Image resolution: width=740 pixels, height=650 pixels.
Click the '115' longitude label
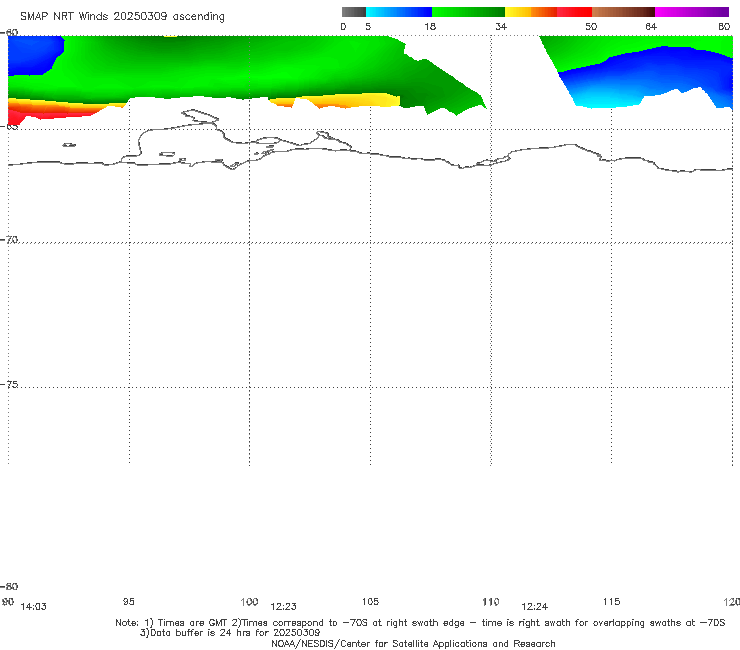[x=611, y=601]
